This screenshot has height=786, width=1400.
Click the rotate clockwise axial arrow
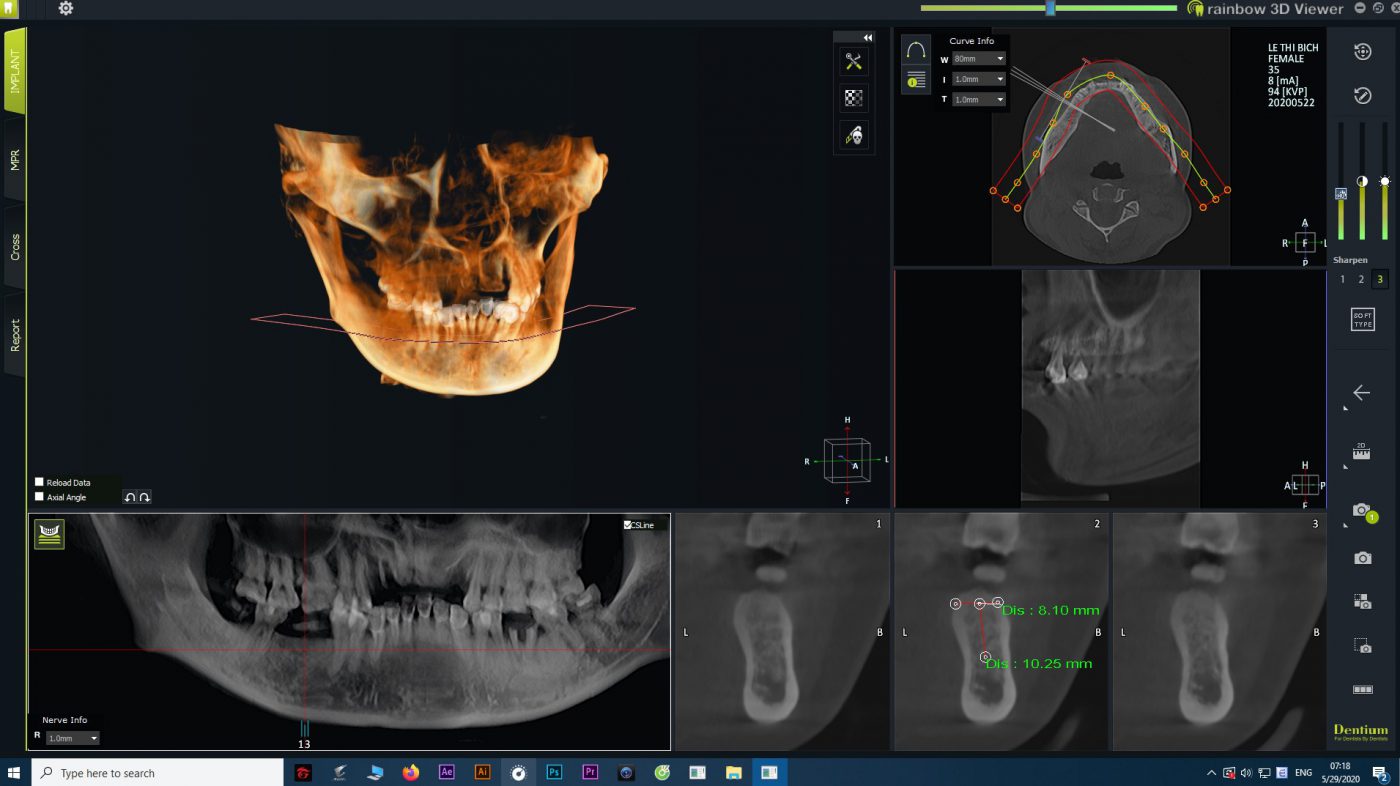pos(144,497)
